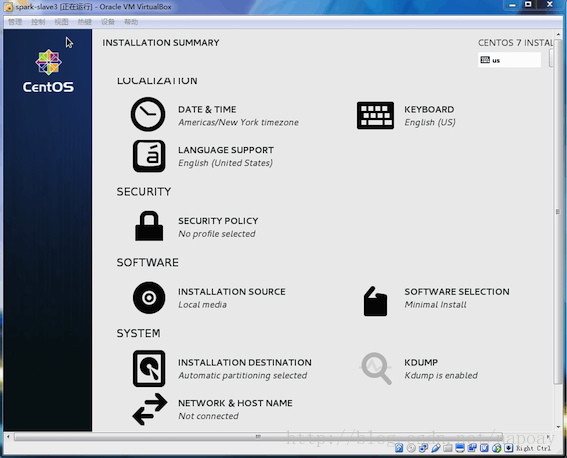Viewport: 567px width, 458px height.
Task: Open the 视图 menu
Action: [x=61, y=22]
